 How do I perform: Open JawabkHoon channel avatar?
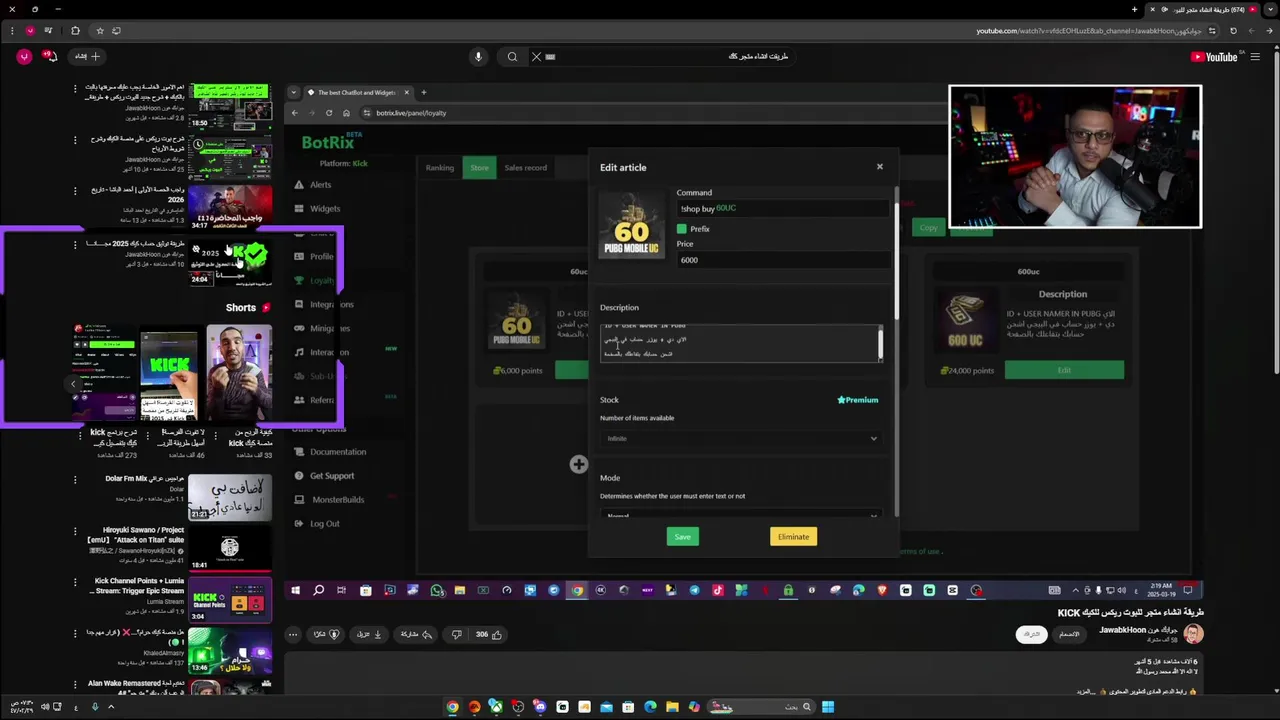(x=1193, y=634)
